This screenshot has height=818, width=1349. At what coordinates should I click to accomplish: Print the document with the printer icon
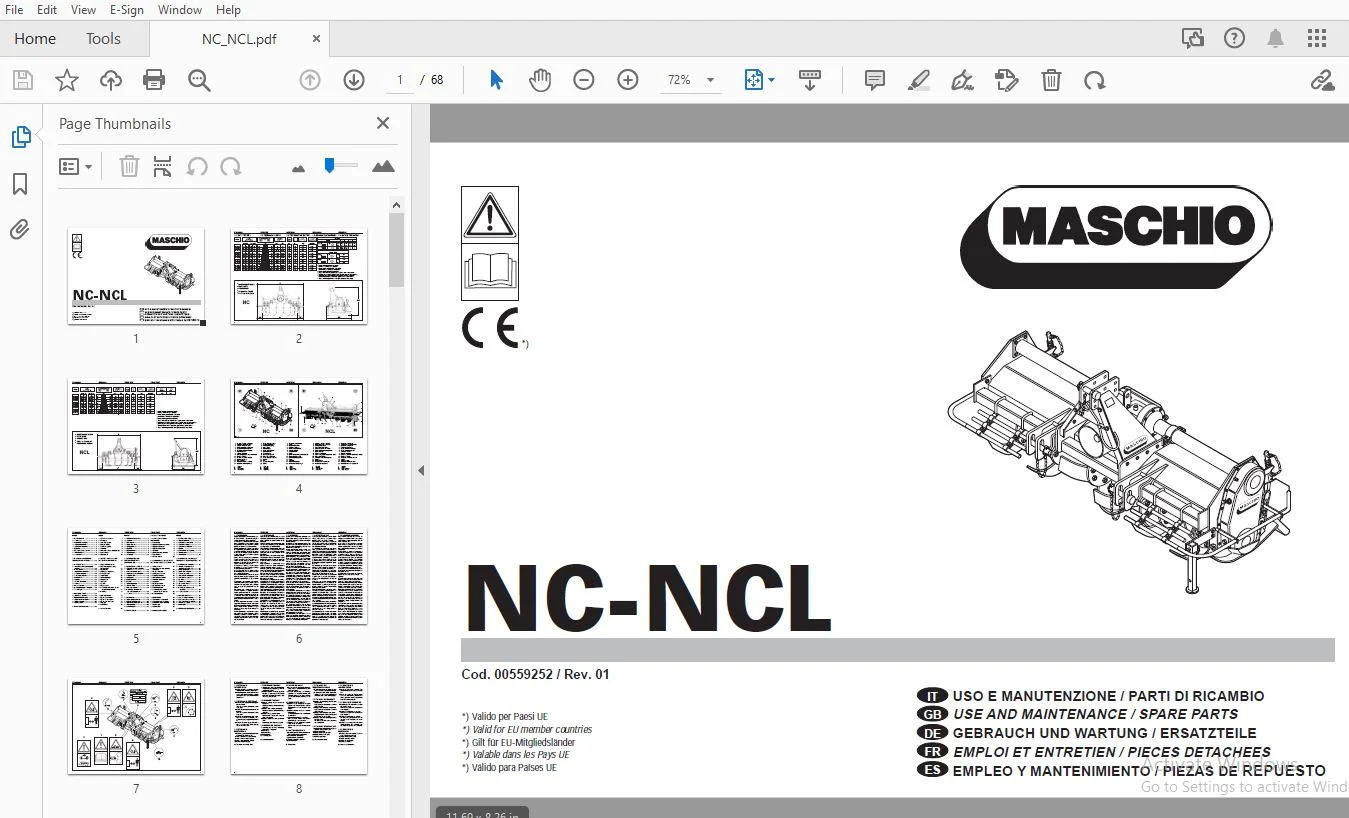pos(154,80)
